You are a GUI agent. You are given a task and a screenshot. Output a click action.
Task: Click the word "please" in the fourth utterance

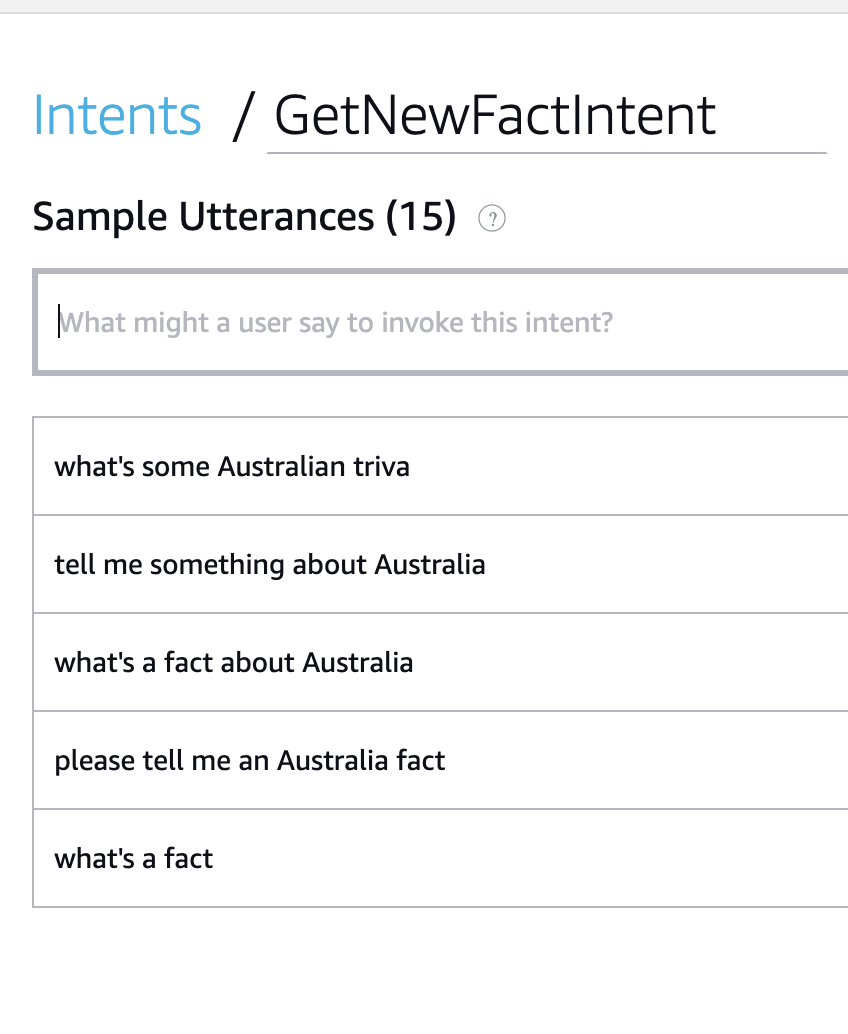[94, 762]
